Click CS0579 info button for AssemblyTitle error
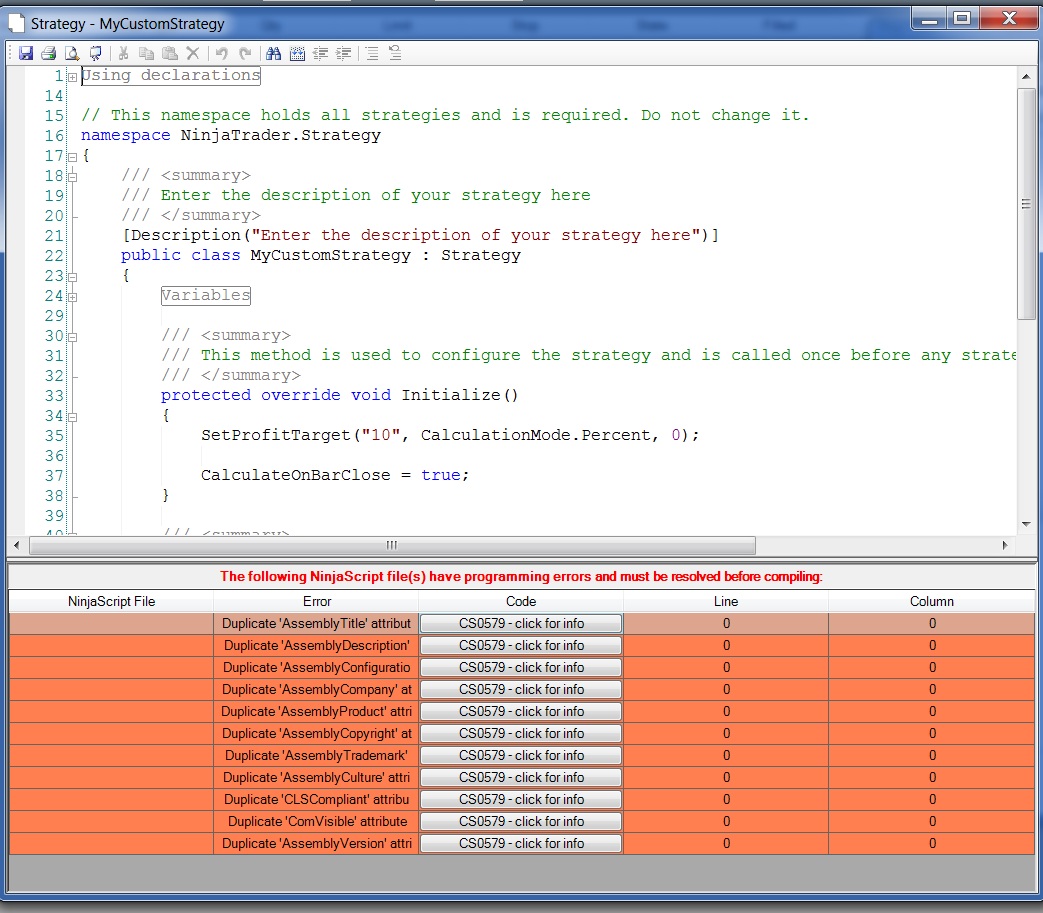This screenshot has height=913, width=1043. [521, 623]
